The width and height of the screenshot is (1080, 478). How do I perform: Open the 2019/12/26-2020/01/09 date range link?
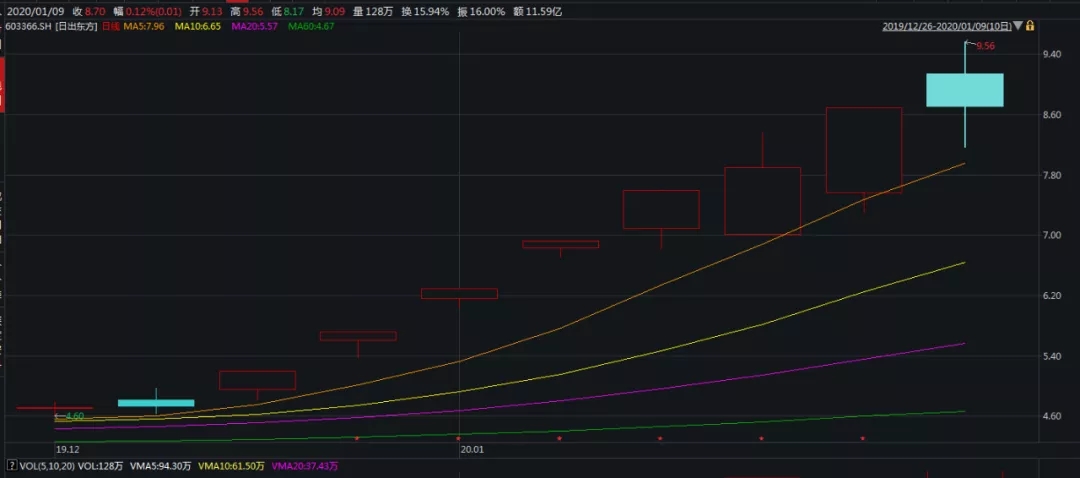click(x=947, y=26)
